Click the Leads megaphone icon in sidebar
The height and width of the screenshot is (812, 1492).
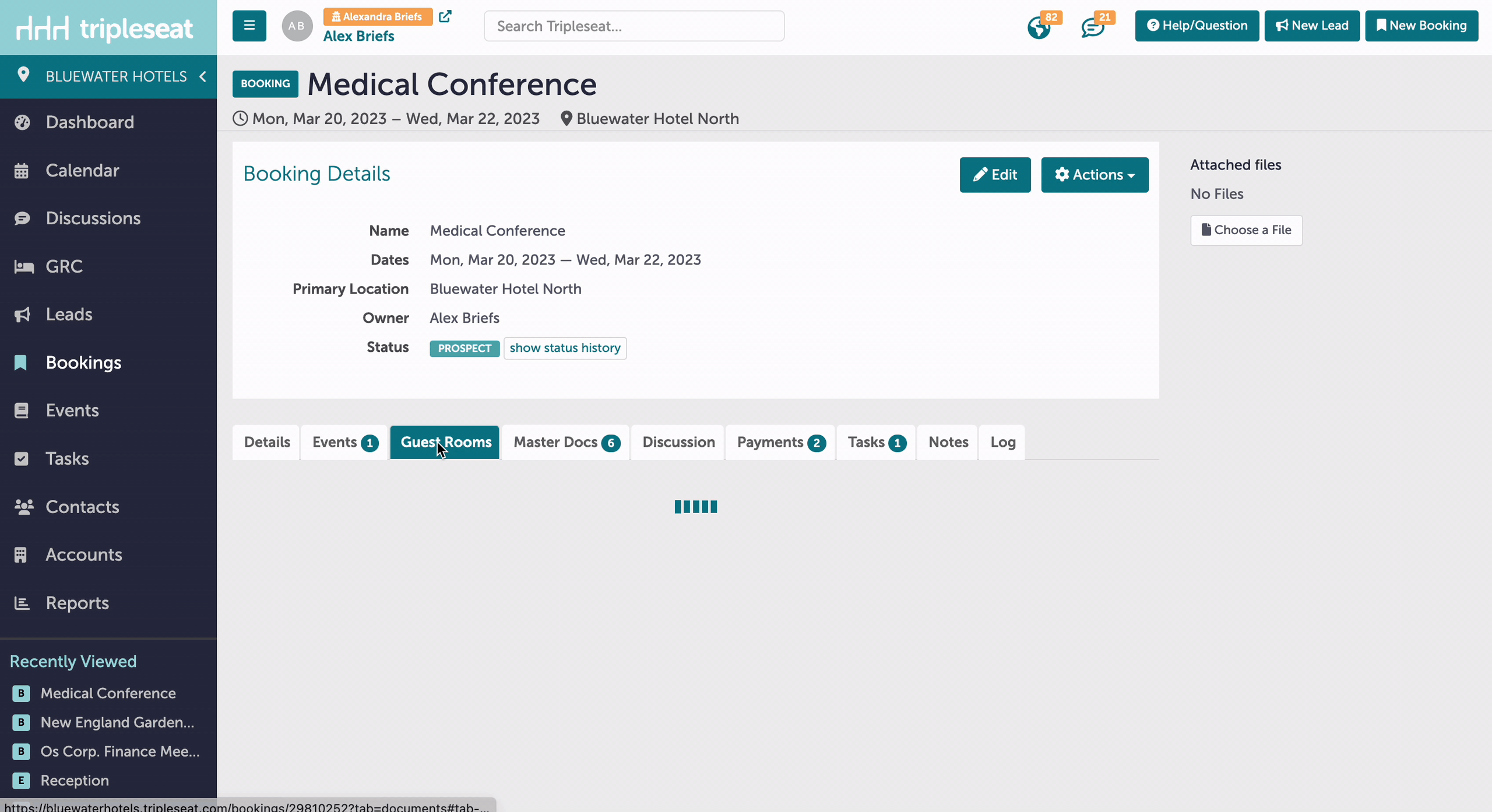pos(22,315)
